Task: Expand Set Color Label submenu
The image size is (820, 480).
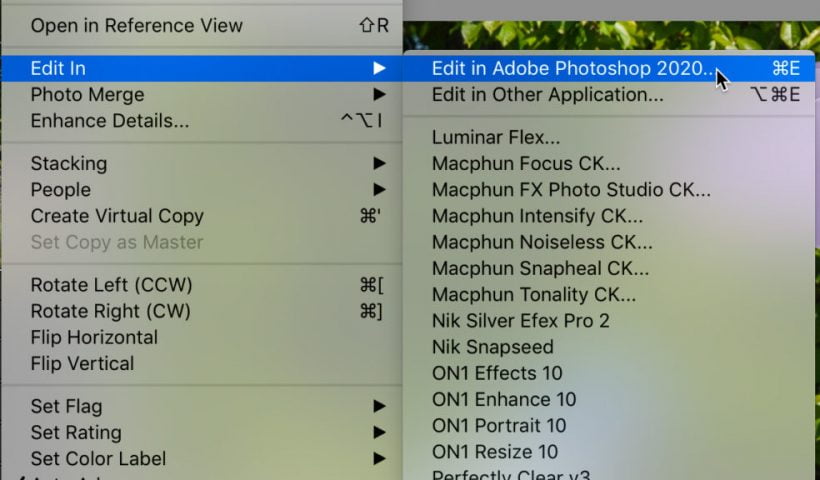Action: pos(201,459)
